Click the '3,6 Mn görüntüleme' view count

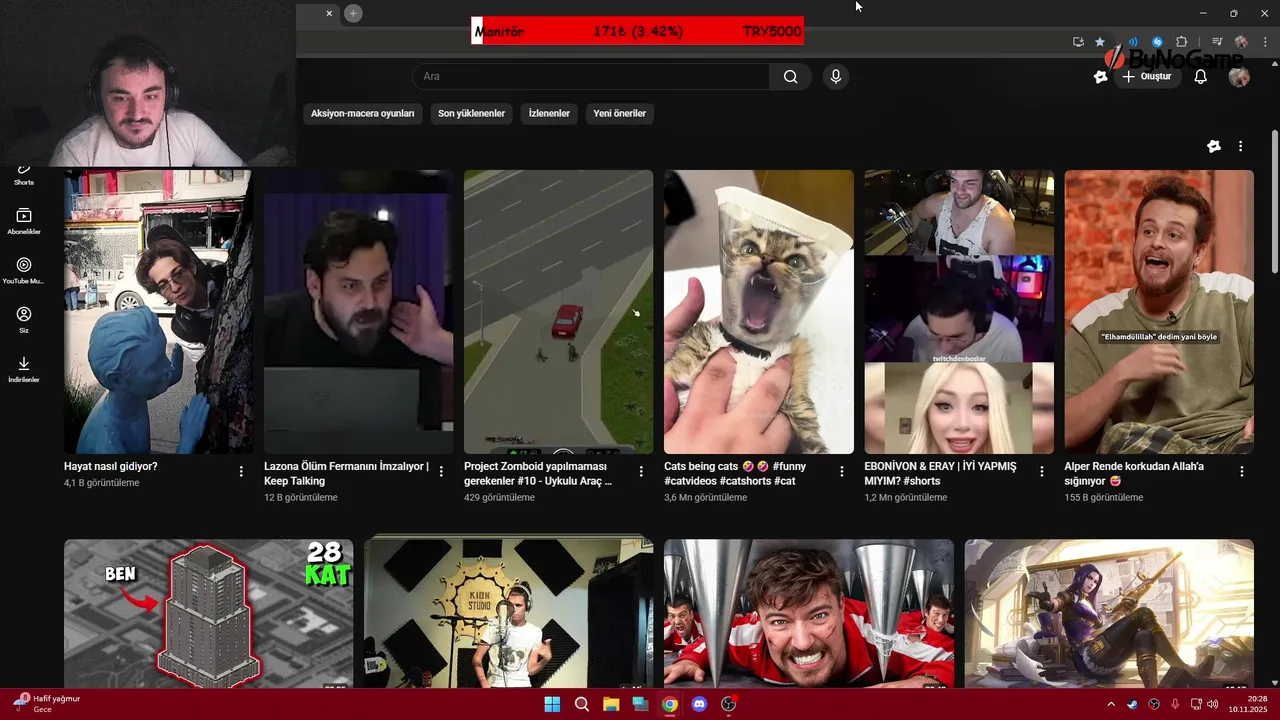click(x=705, y=497)
